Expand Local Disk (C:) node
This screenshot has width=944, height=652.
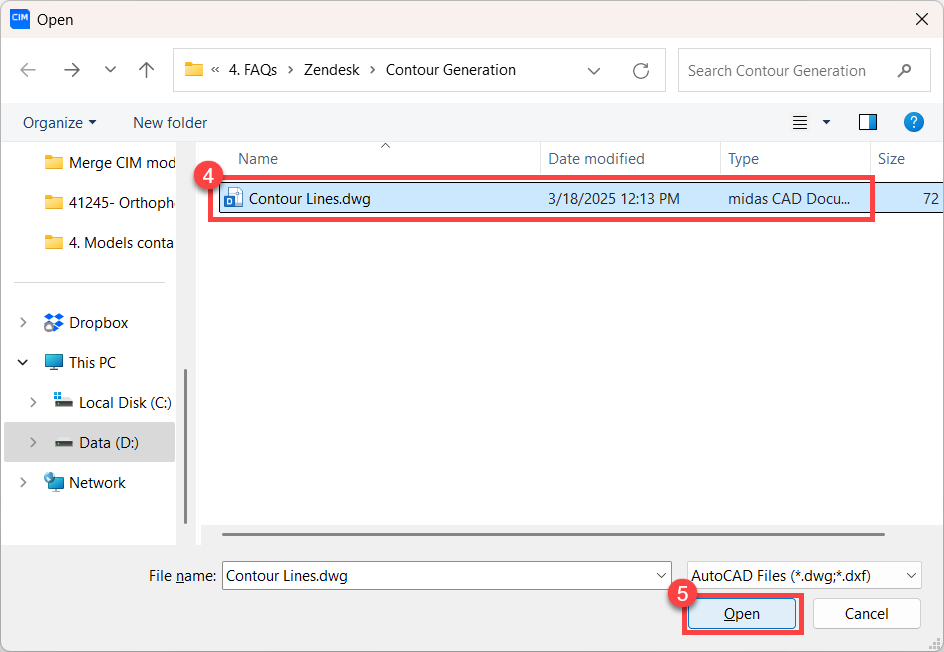point(33,402)
